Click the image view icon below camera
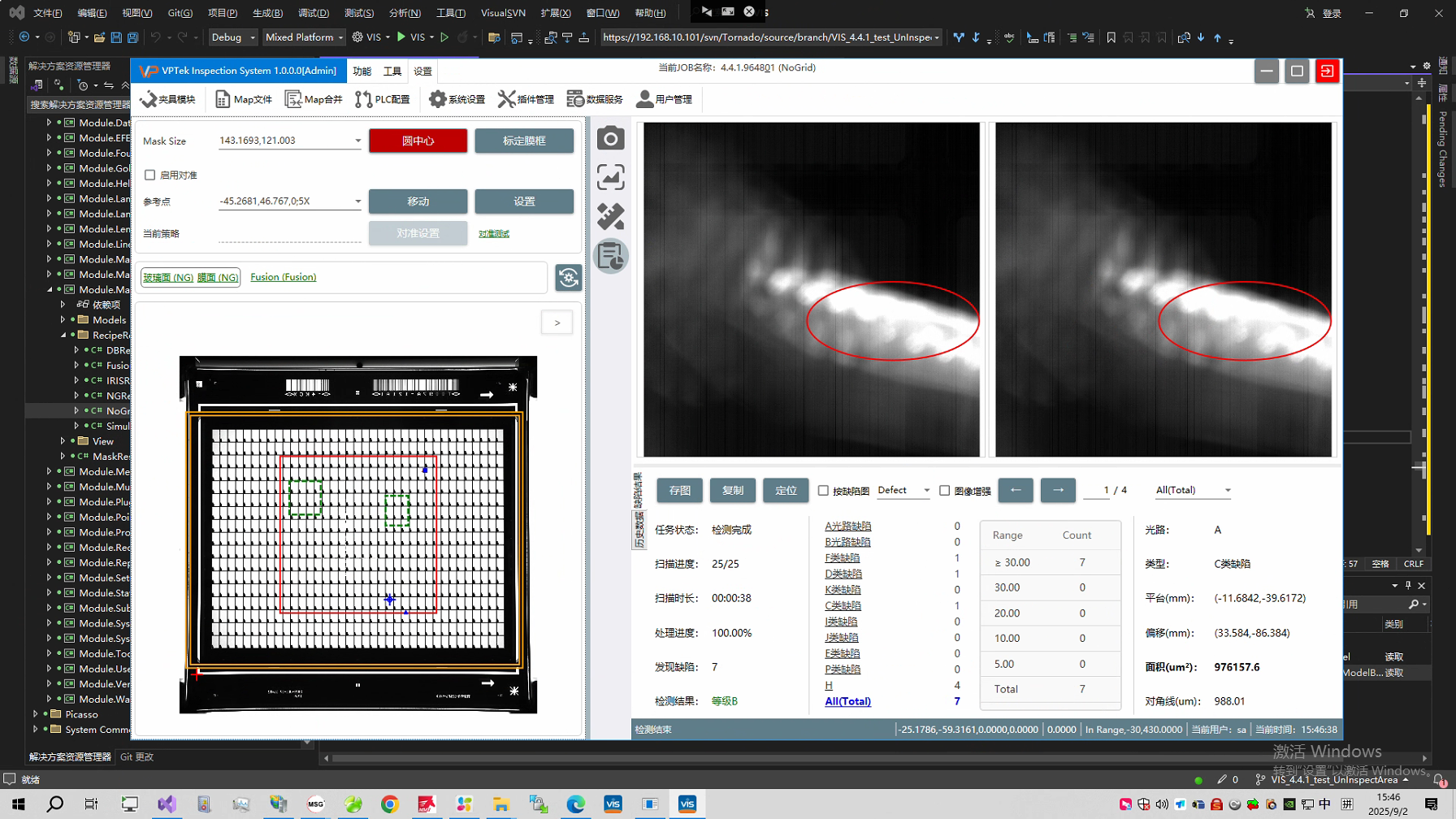The height and width of the screenshot is (819, 1456). pyautogui.click(x=610, y=178)
